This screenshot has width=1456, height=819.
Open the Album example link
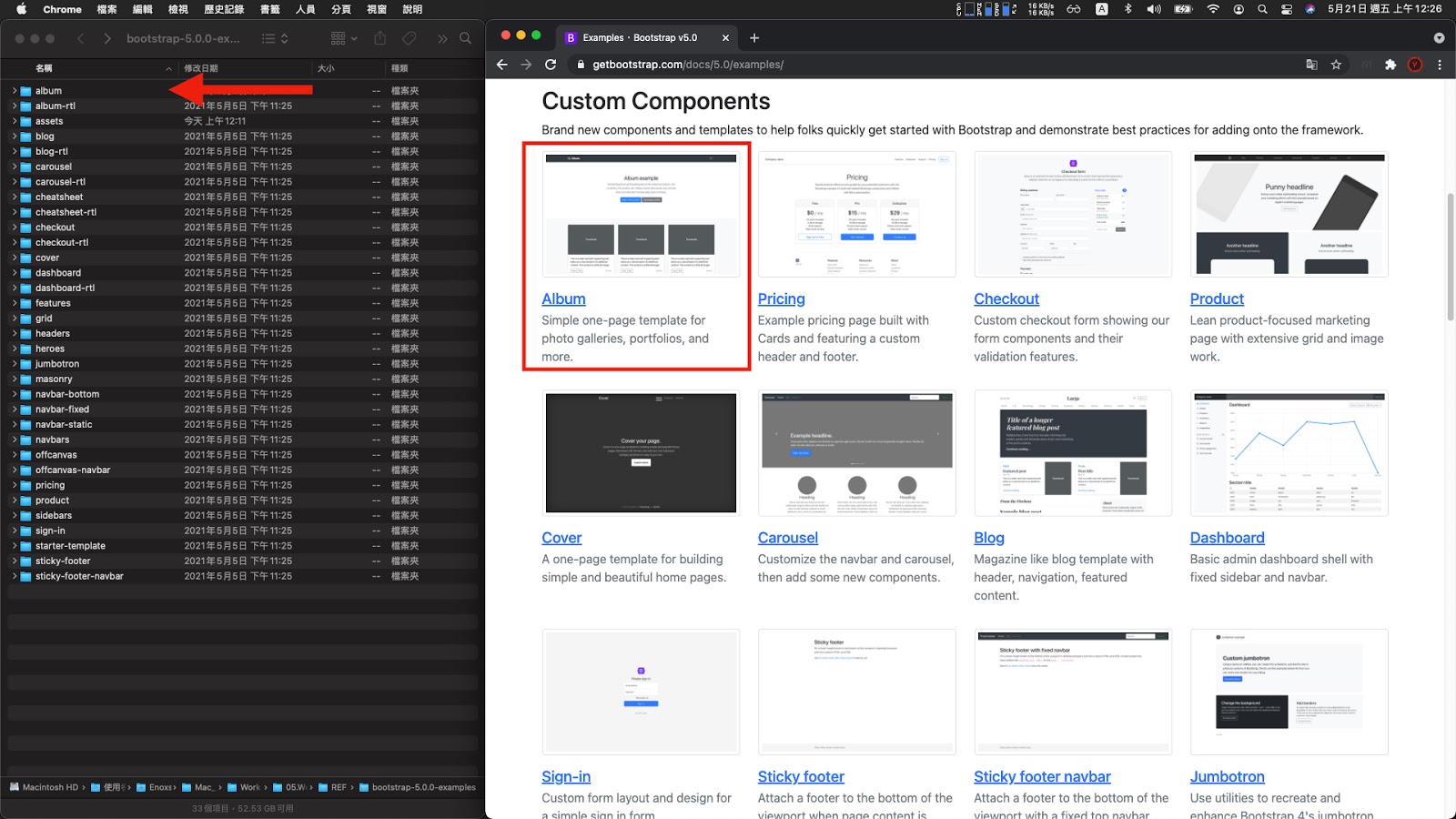[563, 298]
